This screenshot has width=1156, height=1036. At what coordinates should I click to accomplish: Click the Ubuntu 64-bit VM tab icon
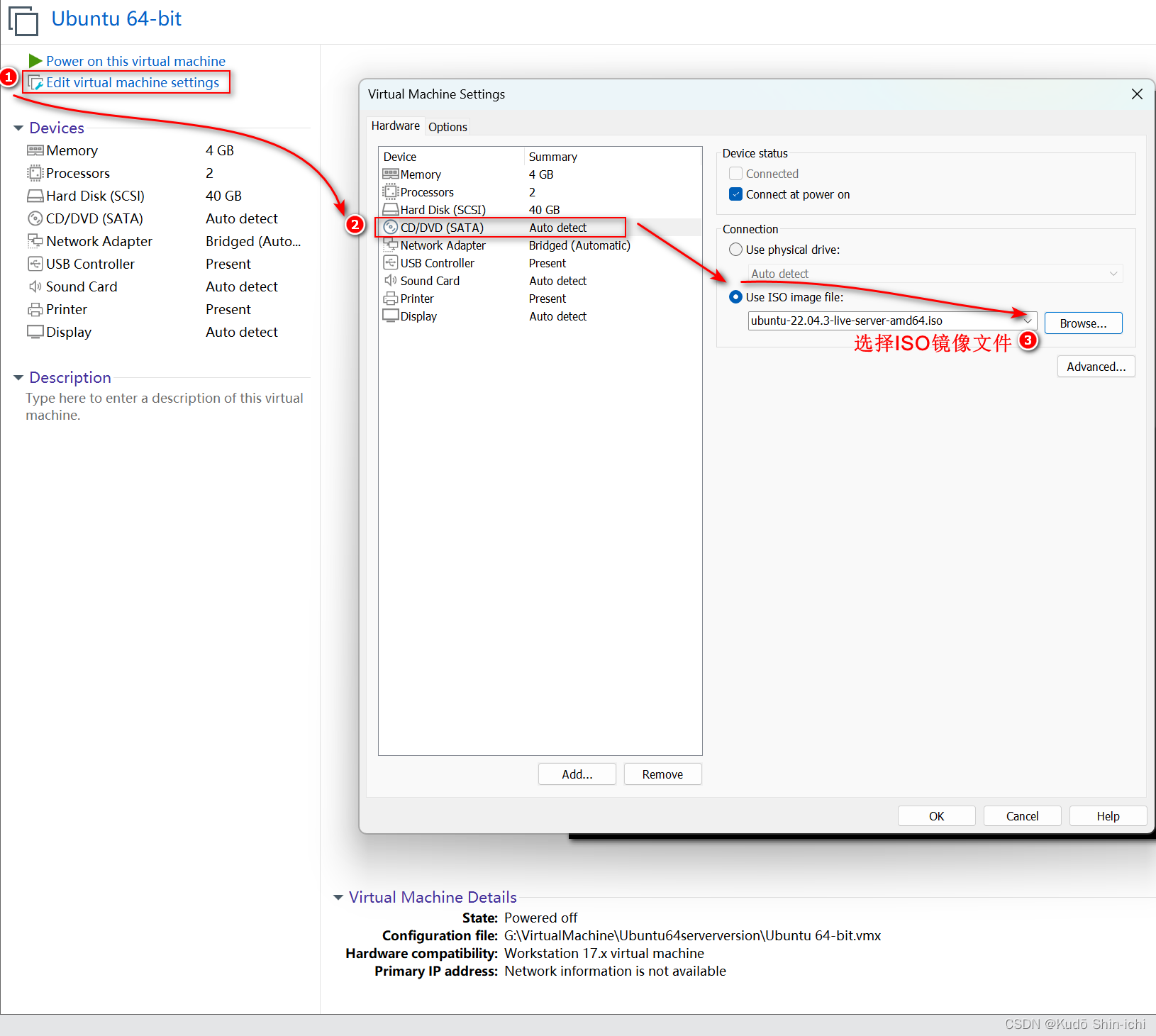[23, 21]
